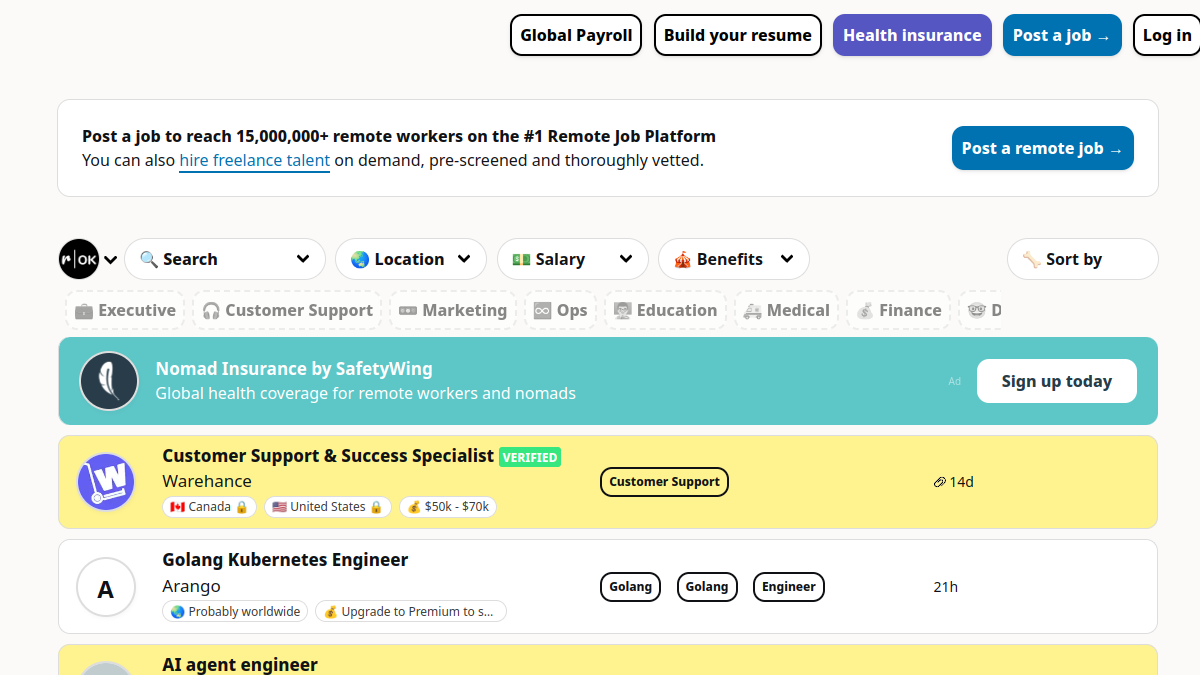This screenshot has width=1200, height=675.
Task: Click Sign up today button
Action: (x=1057, y=381)
